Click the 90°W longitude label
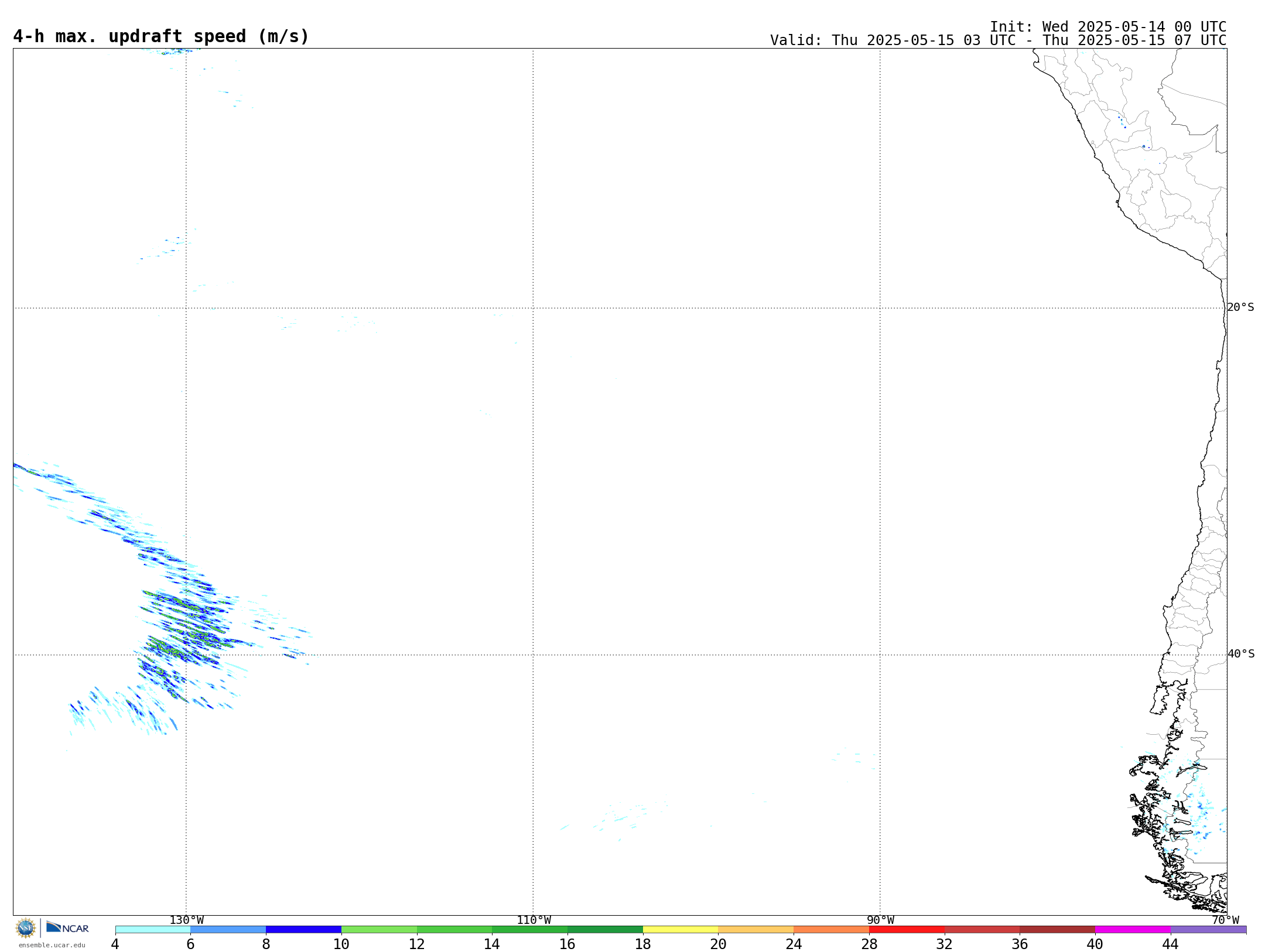This screenshot has height=952, width=1265. pos(880,920)
